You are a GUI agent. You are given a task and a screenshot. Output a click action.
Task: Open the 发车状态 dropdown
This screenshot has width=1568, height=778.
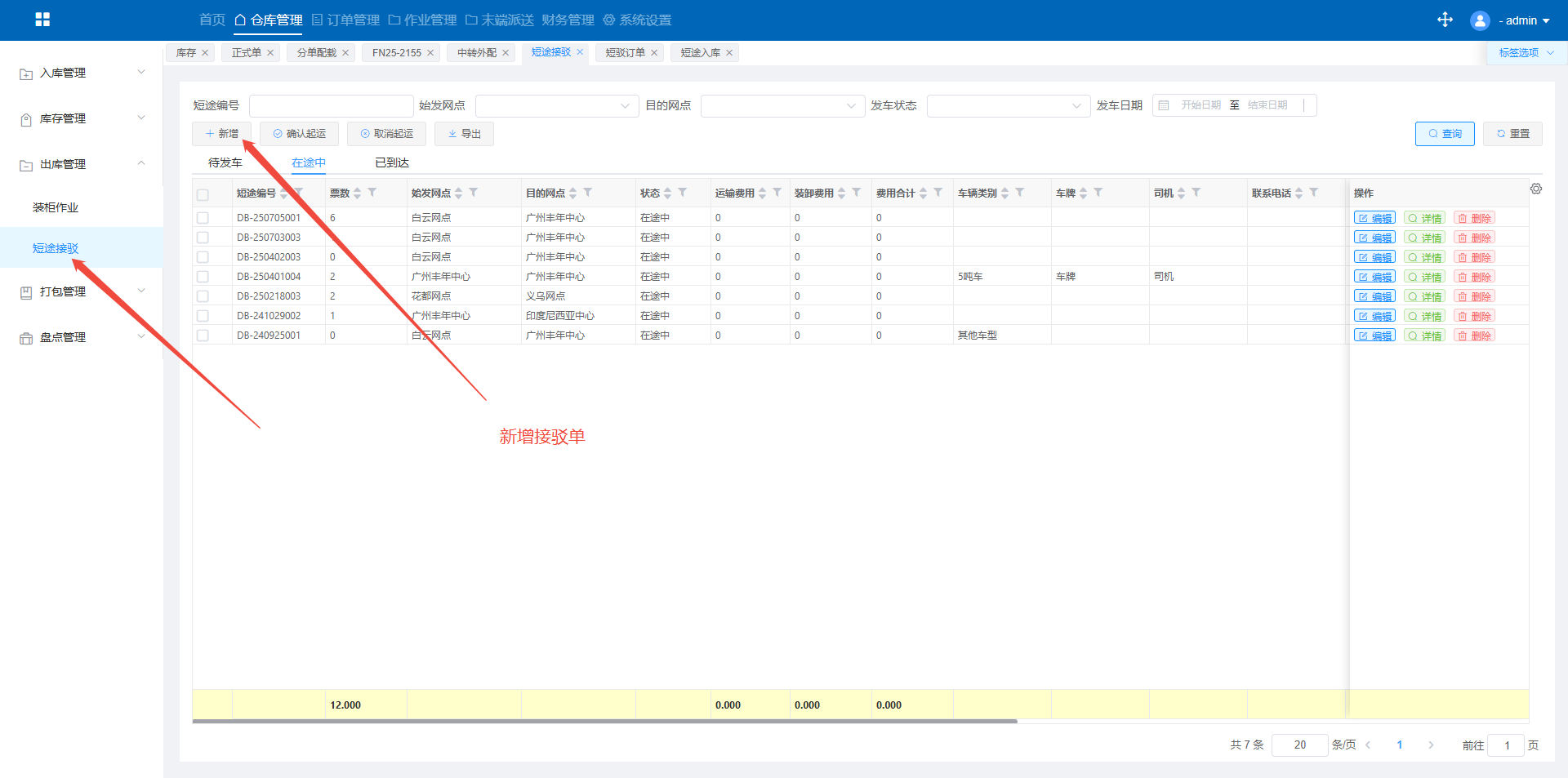click(1008, 106)
